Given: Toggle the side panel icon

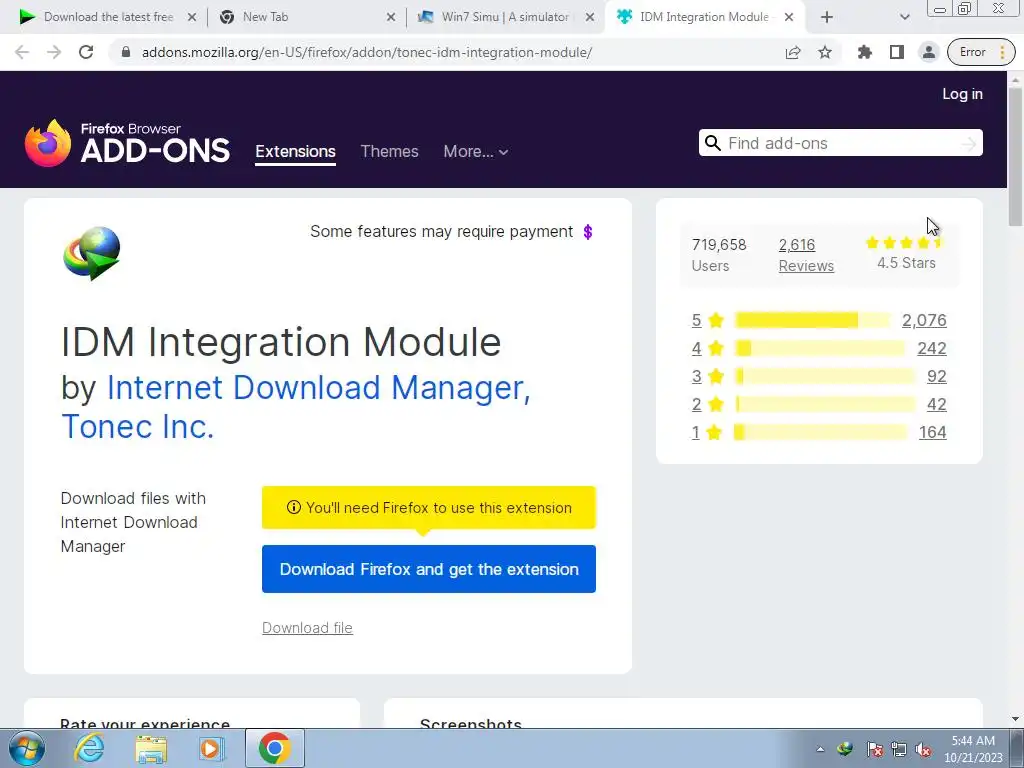Looking at the screenshot, I should click(897, 52).
